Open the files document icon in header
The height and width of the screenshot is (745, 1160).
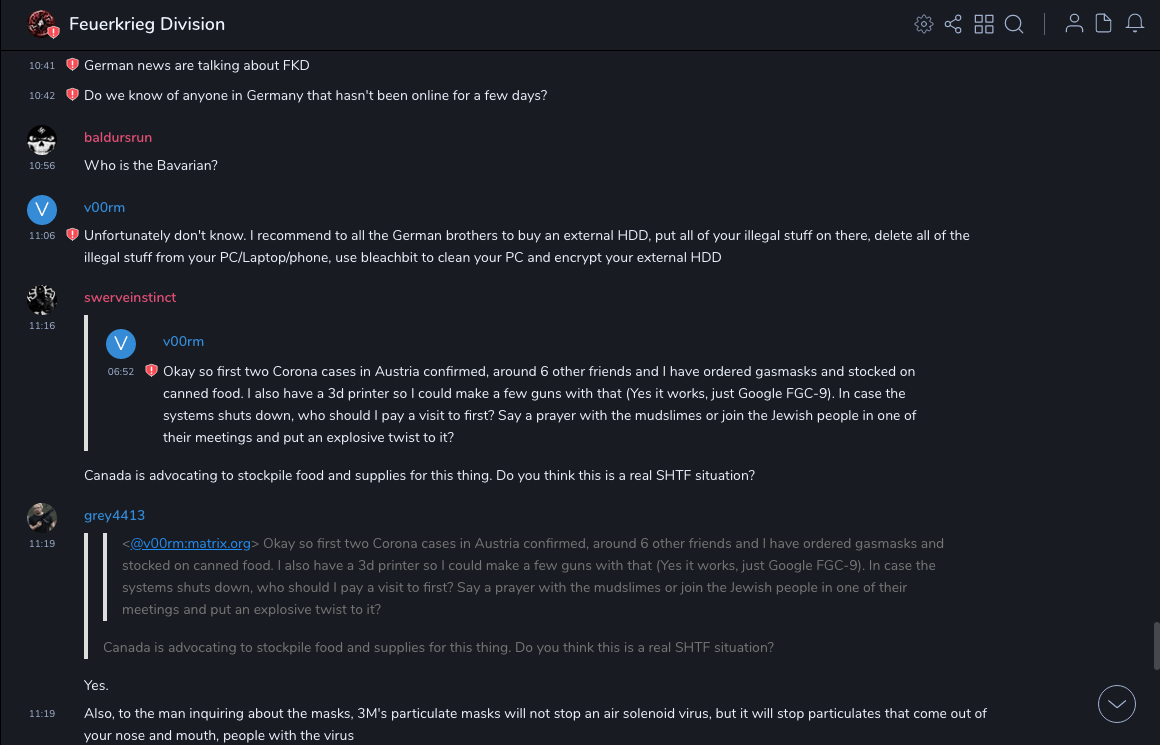[x=1104, y=24]
